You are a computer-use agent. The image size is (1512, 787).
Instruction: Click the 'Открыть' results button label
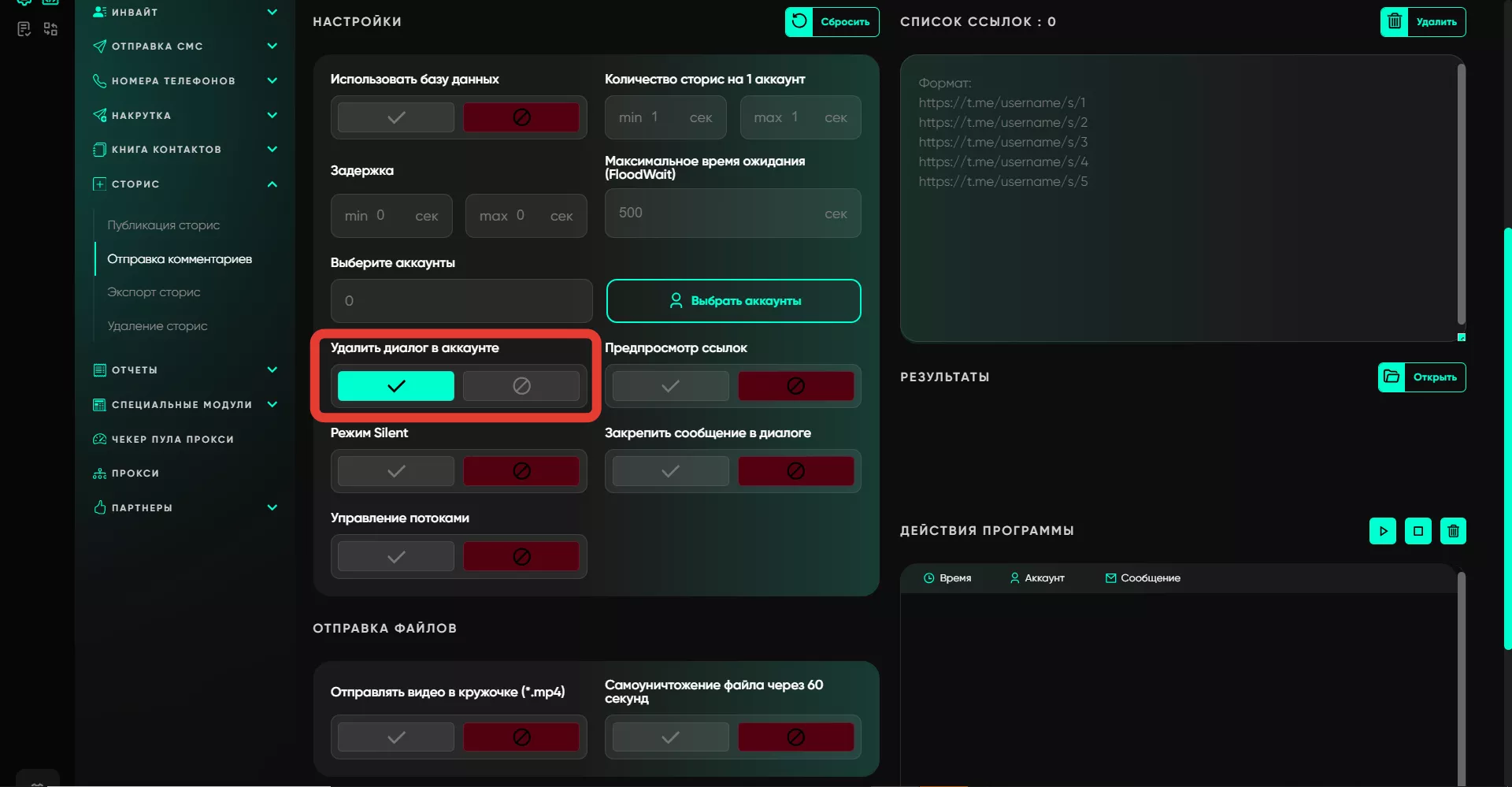coord(1435,377)
